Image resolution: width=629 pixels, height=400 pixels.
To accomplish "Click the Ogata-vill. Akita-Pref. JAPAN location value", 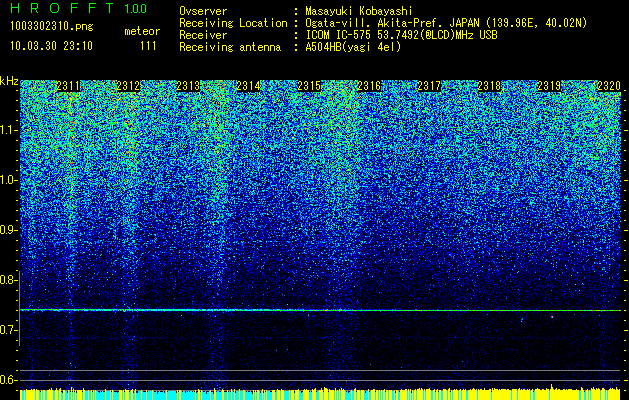I will click(x=446, y=23).
